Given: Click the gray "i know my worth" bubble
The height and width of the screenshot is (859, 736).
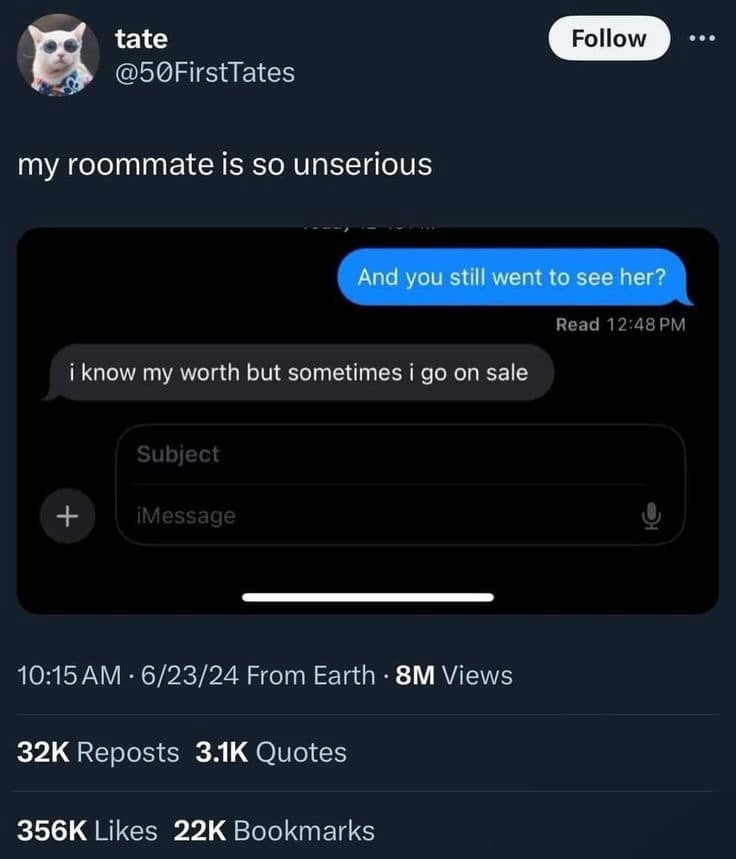Looking at the screenshot, I should [x=298, y=373].
